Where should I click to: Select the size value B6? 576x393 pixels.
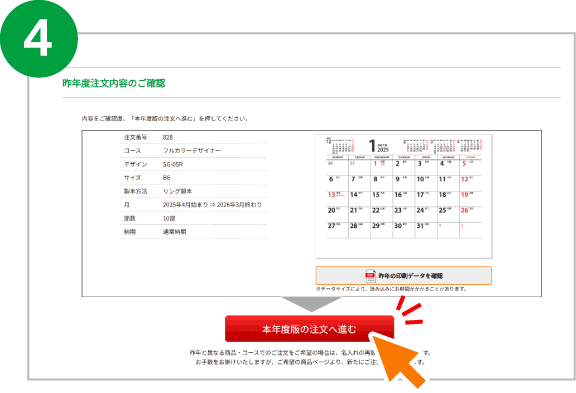(x=166, y=178)
